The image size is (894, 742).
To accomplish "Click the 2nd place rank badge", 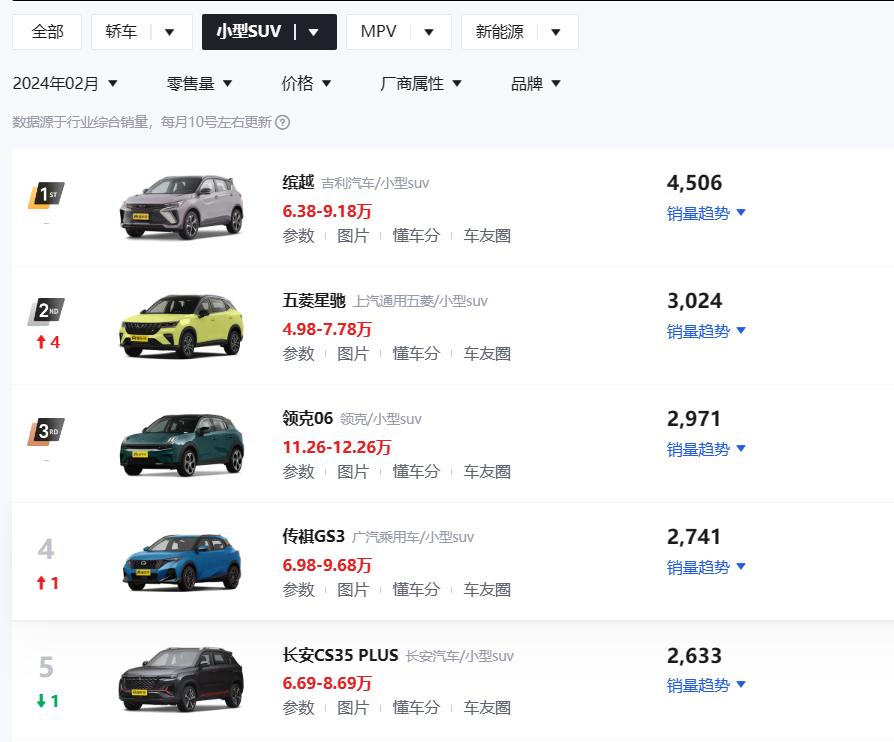I will point(46,311).
